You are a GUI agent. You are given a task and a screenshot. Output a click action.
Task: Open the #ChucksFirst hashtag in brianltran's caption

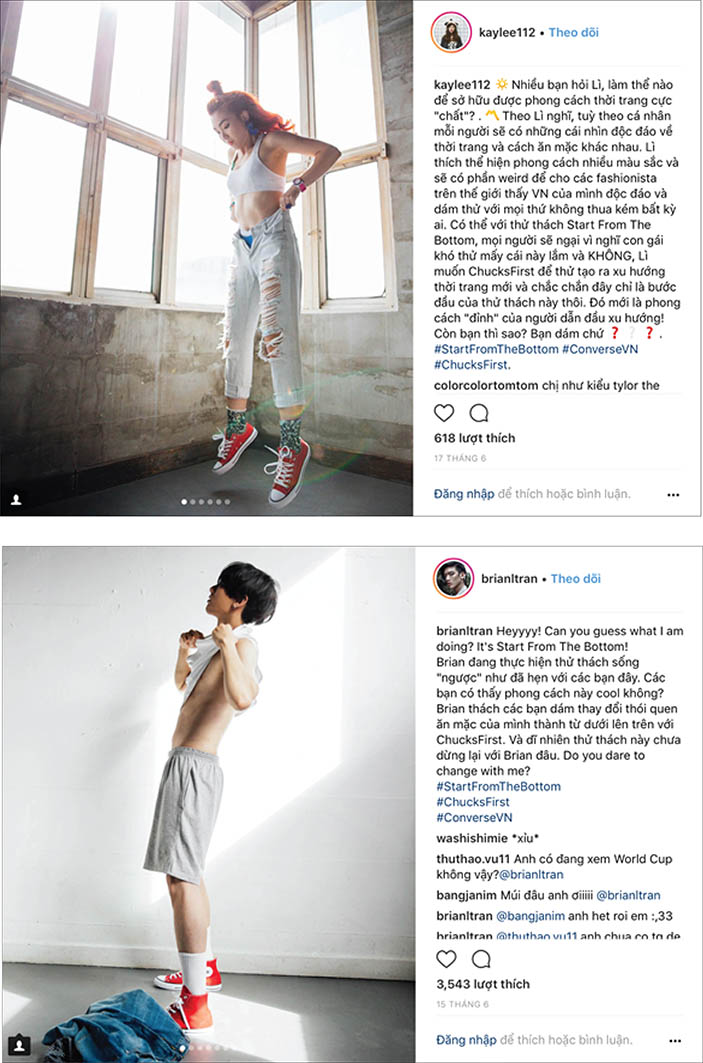pyautogui.click(x=473, y=802)
